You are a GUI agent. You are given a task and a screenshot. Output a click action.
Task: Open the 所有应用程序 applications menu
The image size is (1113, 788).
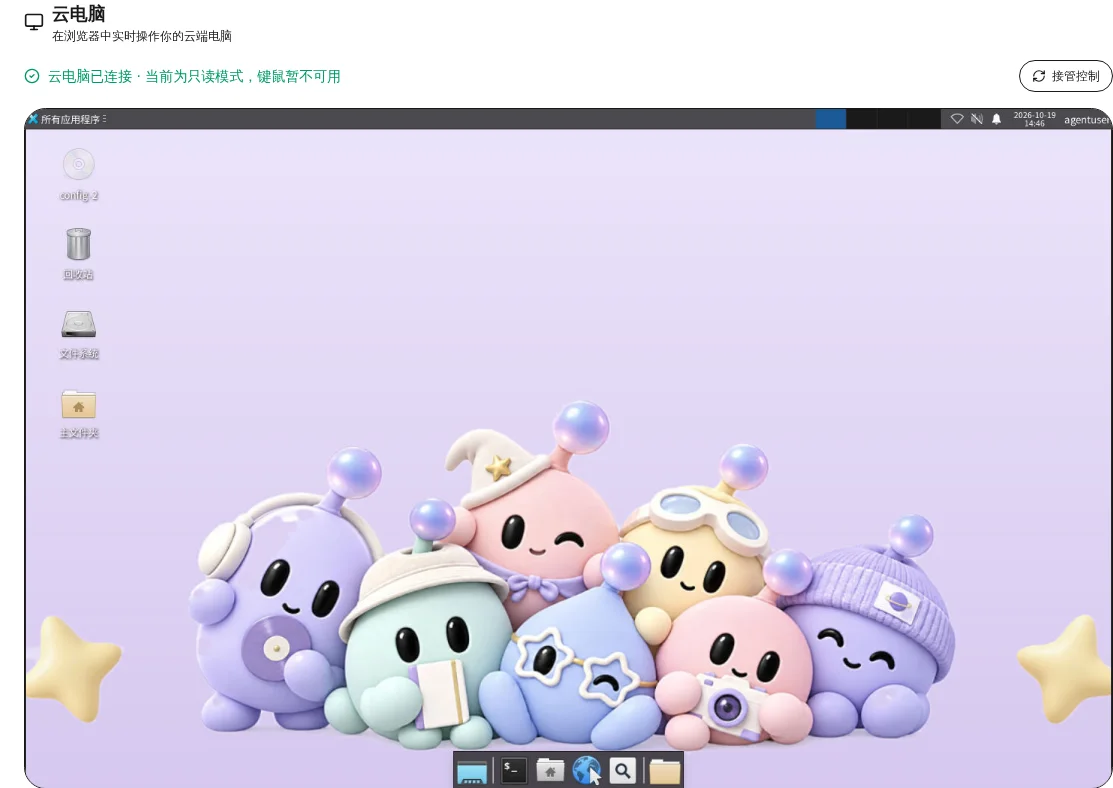pos(67,119)
